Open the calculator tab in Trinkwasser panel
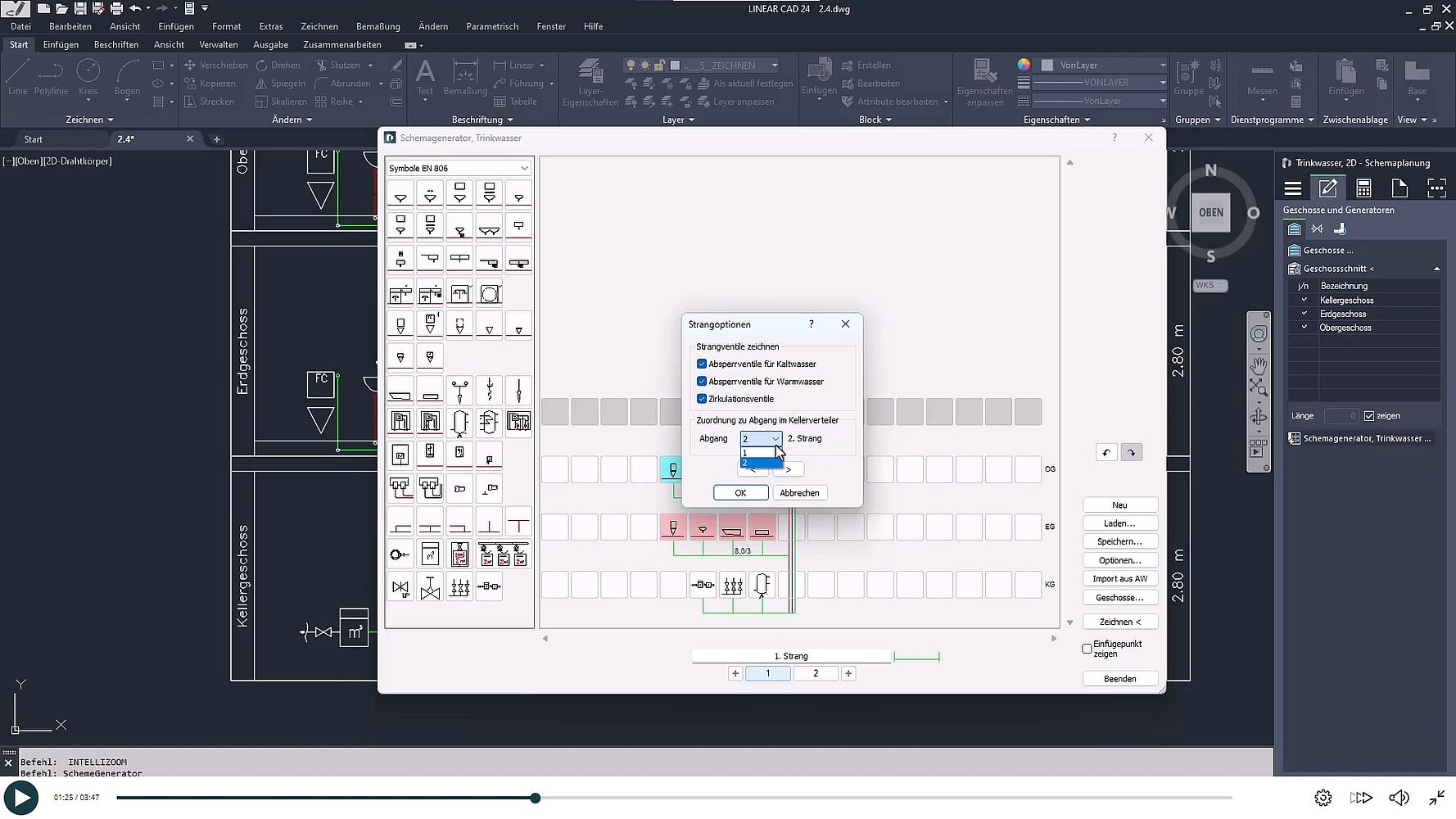 point(1363,188)
